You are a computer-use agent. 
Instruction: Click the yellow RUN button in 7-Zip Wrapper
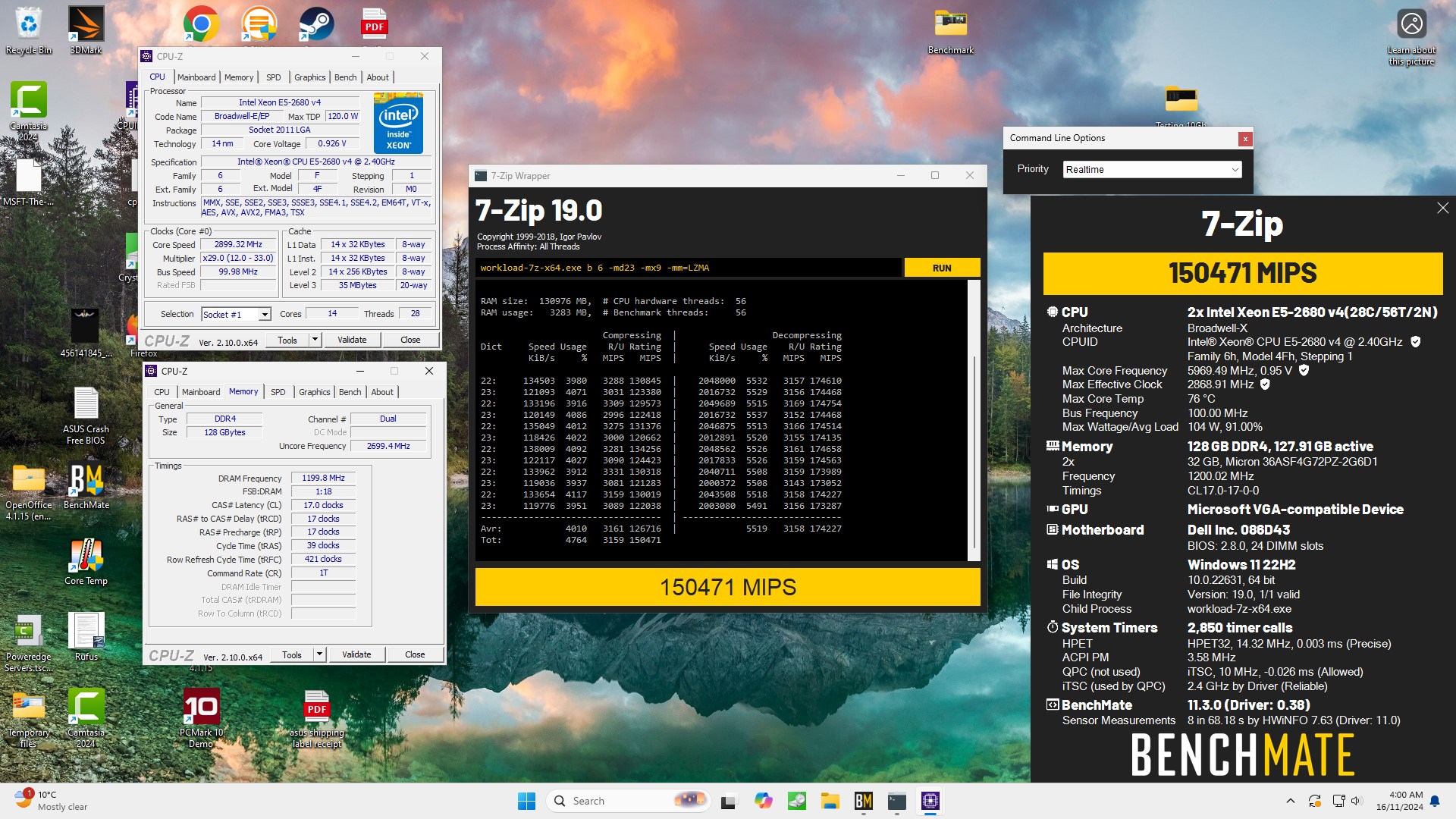[x=942, y=268]
